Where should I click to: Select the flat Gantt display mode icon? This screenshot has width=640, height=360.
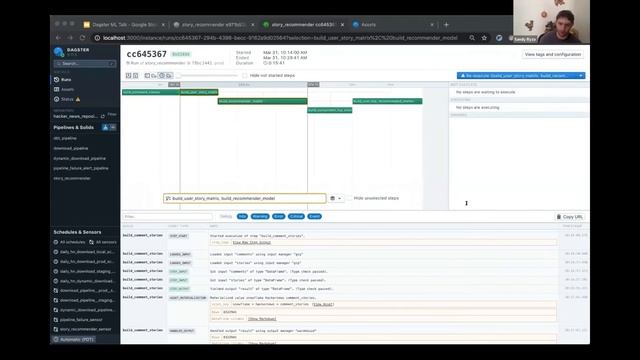coord(147,76)
